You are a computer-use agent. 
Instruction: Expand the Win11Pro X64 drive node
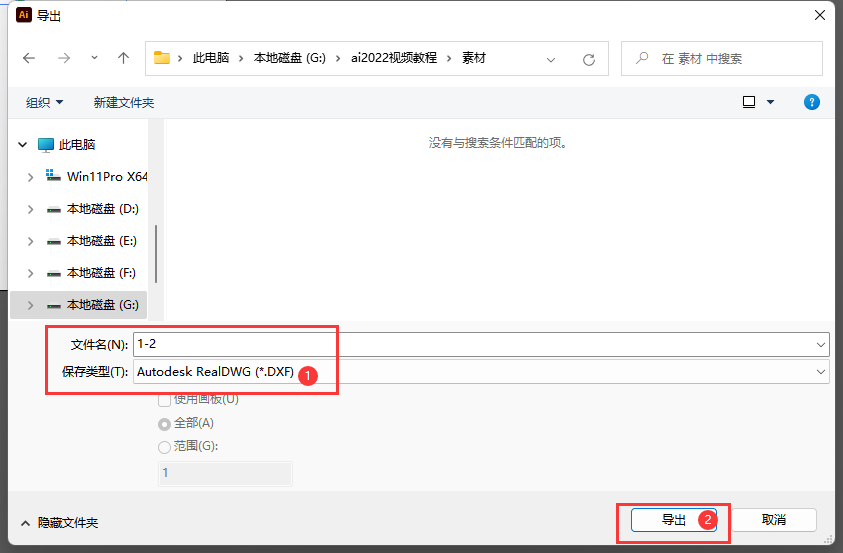(31, 177)
